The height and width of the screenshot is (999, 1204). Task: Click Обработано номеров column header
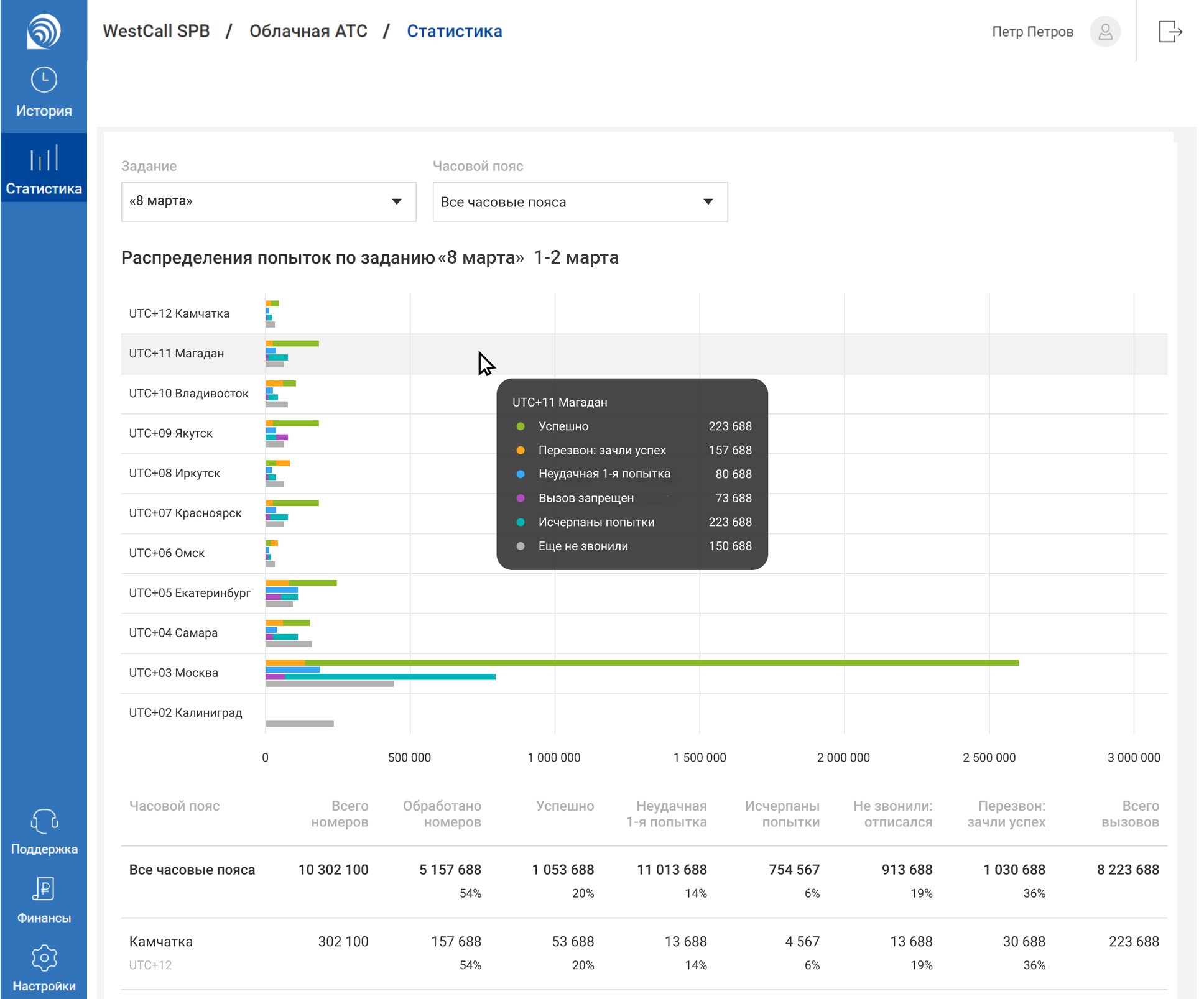442,814
